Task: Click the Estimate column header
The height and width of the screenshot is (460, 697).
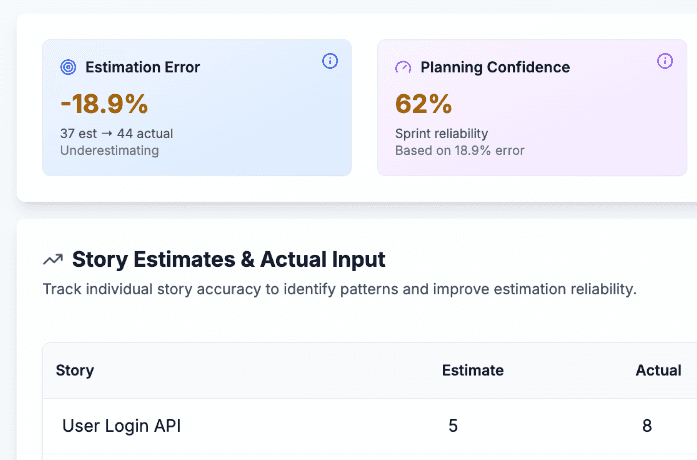Action: coord(473,371)
